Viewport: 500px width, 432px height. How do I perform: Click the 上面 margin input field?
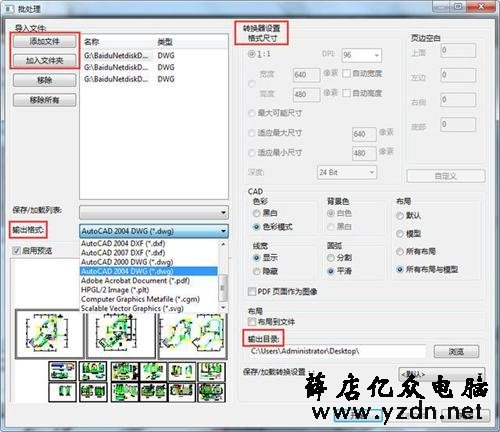458,51
